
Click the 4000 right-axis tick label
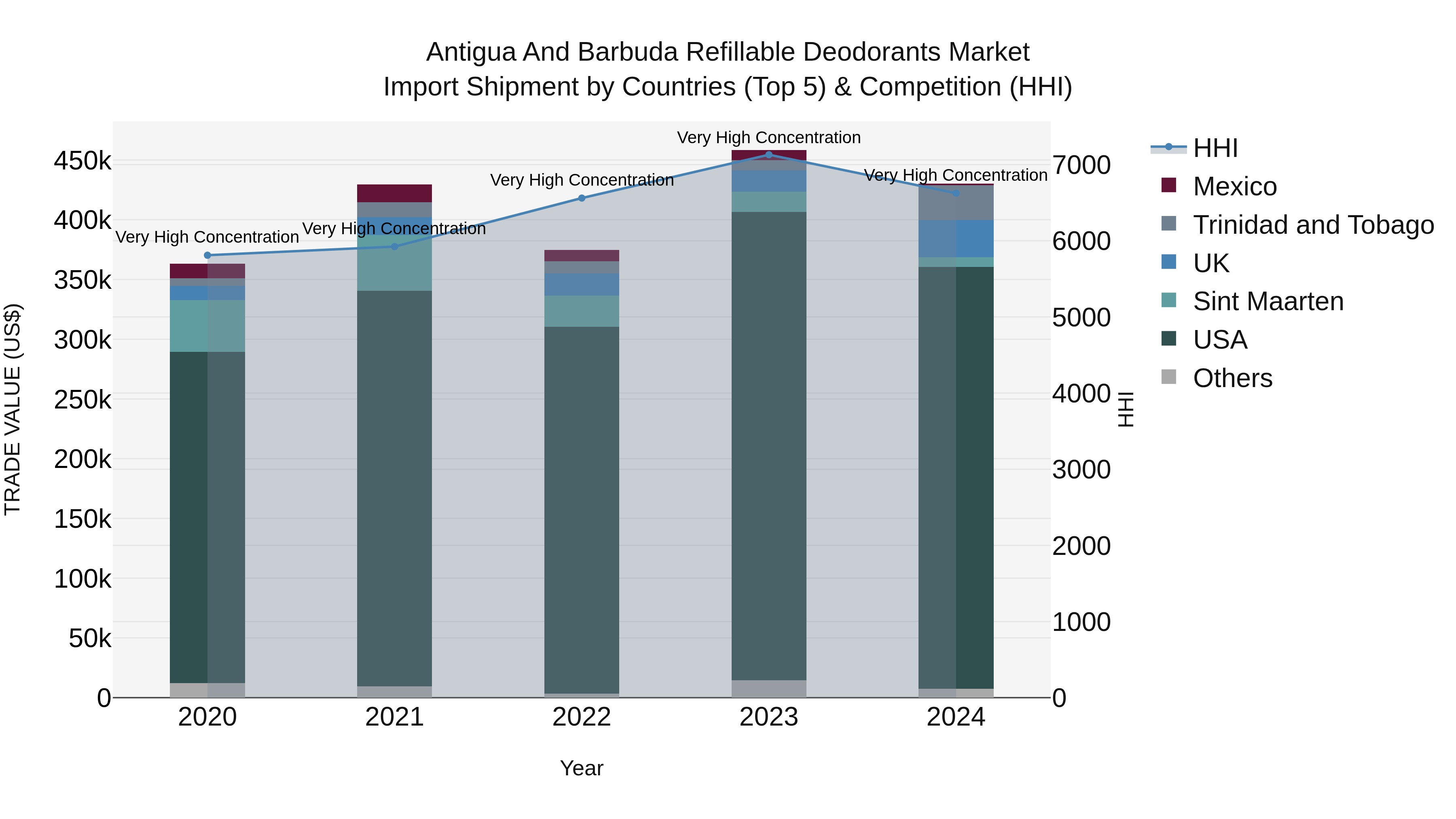pyautogui.click(x=1081, y=394)
